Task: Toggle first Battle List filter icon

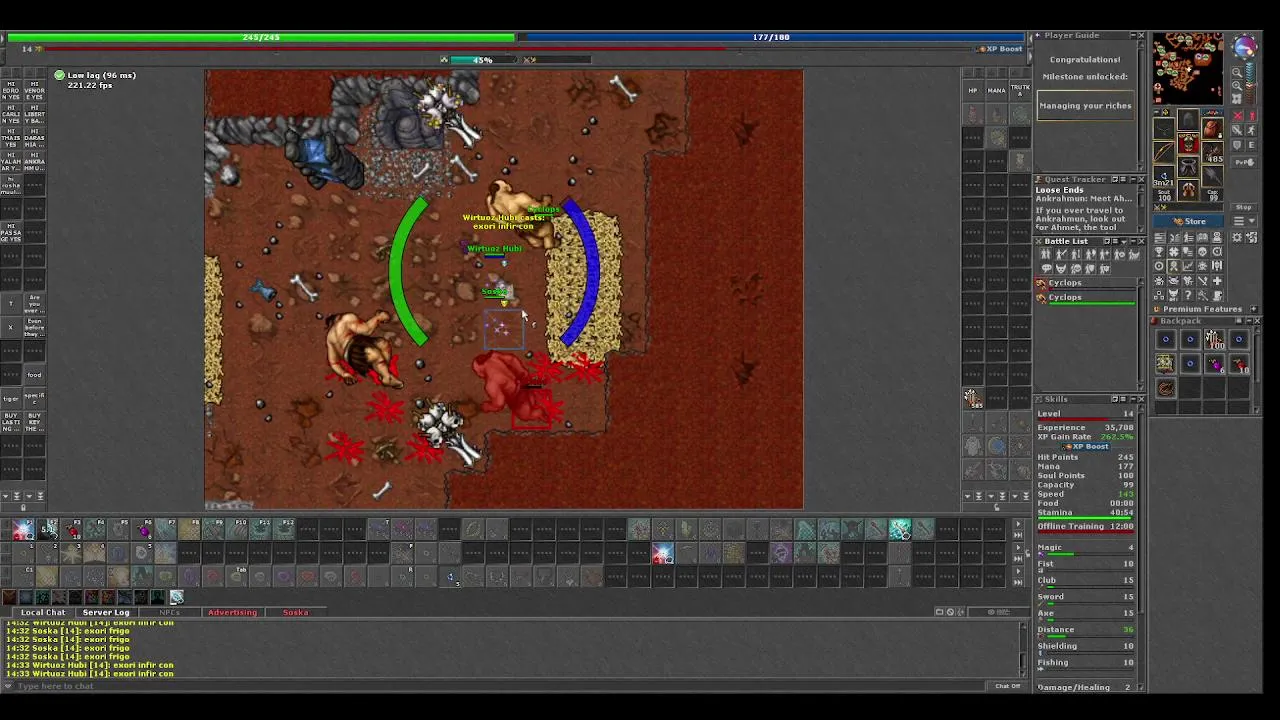Action: click(1046, 254)
